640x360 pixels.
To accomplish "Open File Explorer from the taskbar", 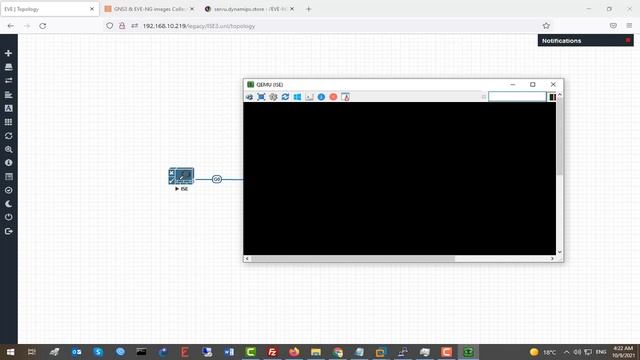I will click(316, 352).
